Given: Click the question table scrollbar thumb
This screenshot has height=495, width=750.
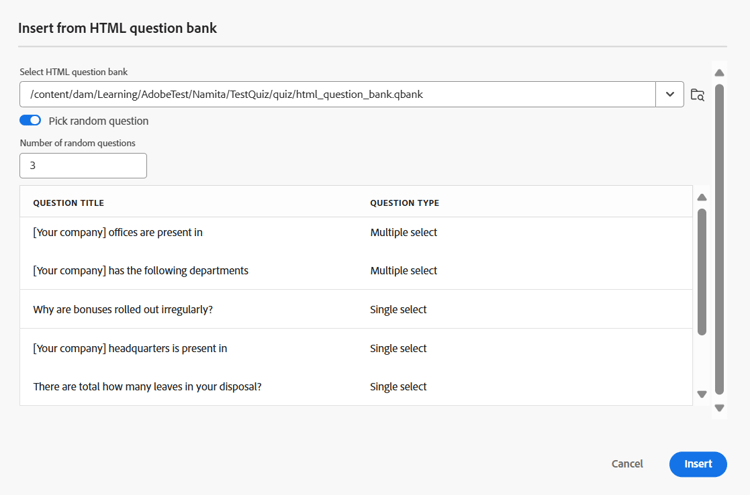Looking at the screenshot, I should click(x=702, y=270).
